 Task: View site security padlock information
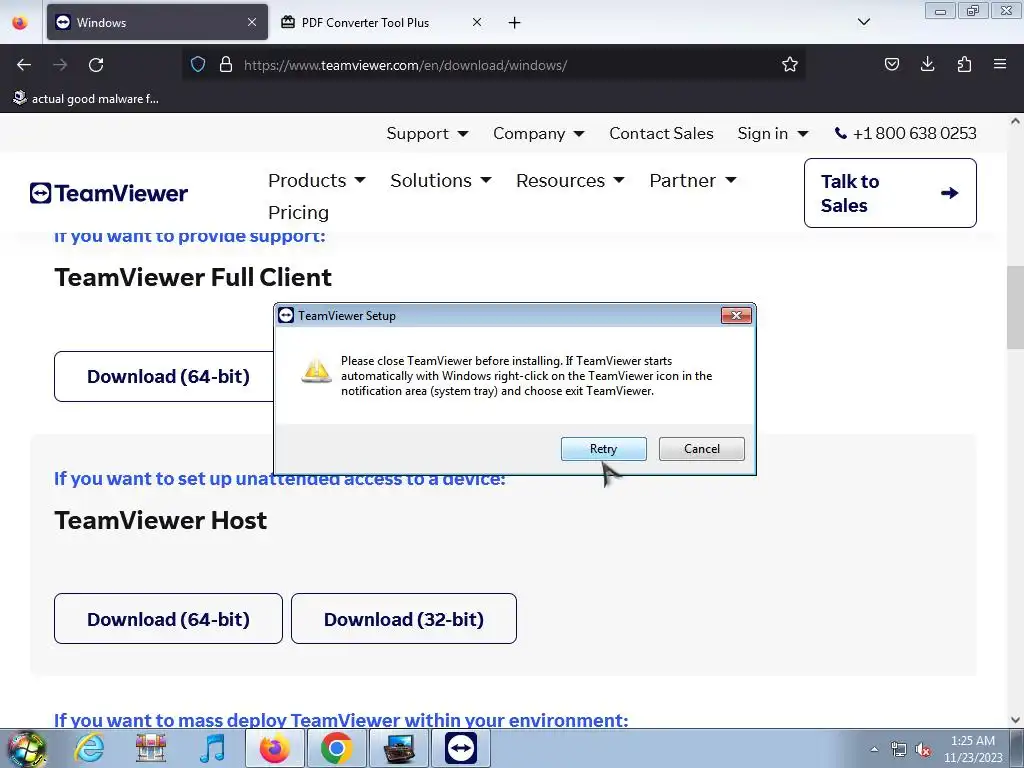(226, 65)
